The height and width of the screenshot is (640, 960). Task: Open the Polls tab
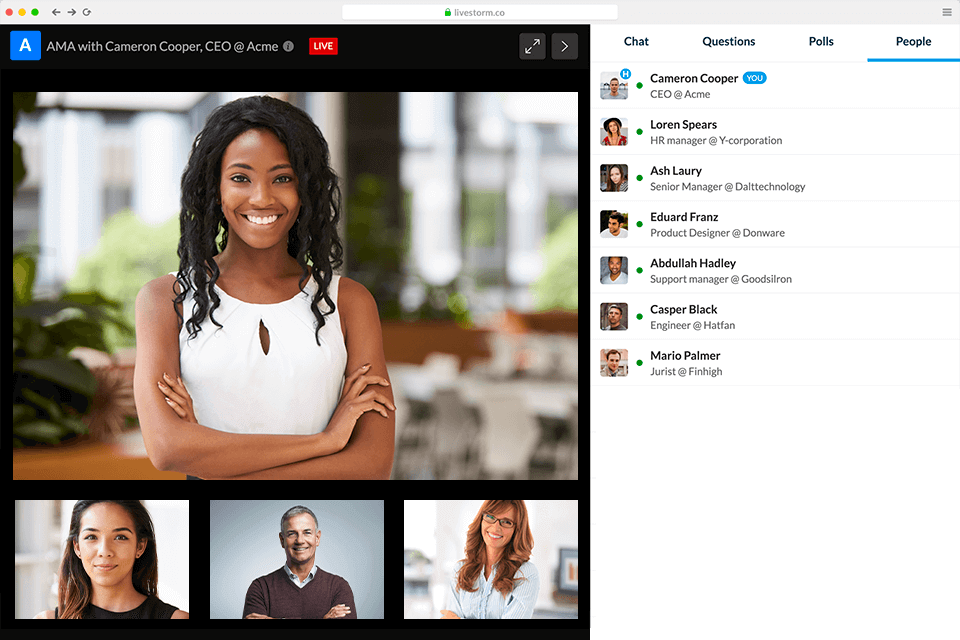(821, 42)
